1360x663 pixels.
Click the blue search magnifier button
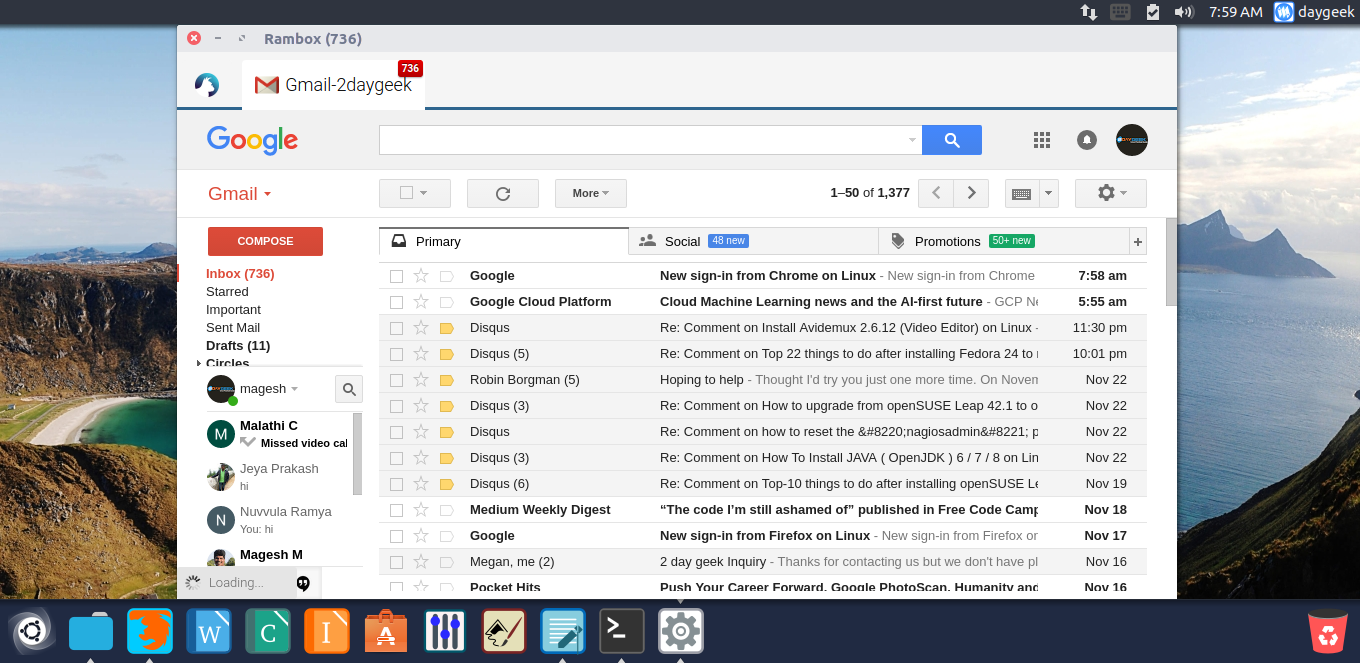coord(951,140)
